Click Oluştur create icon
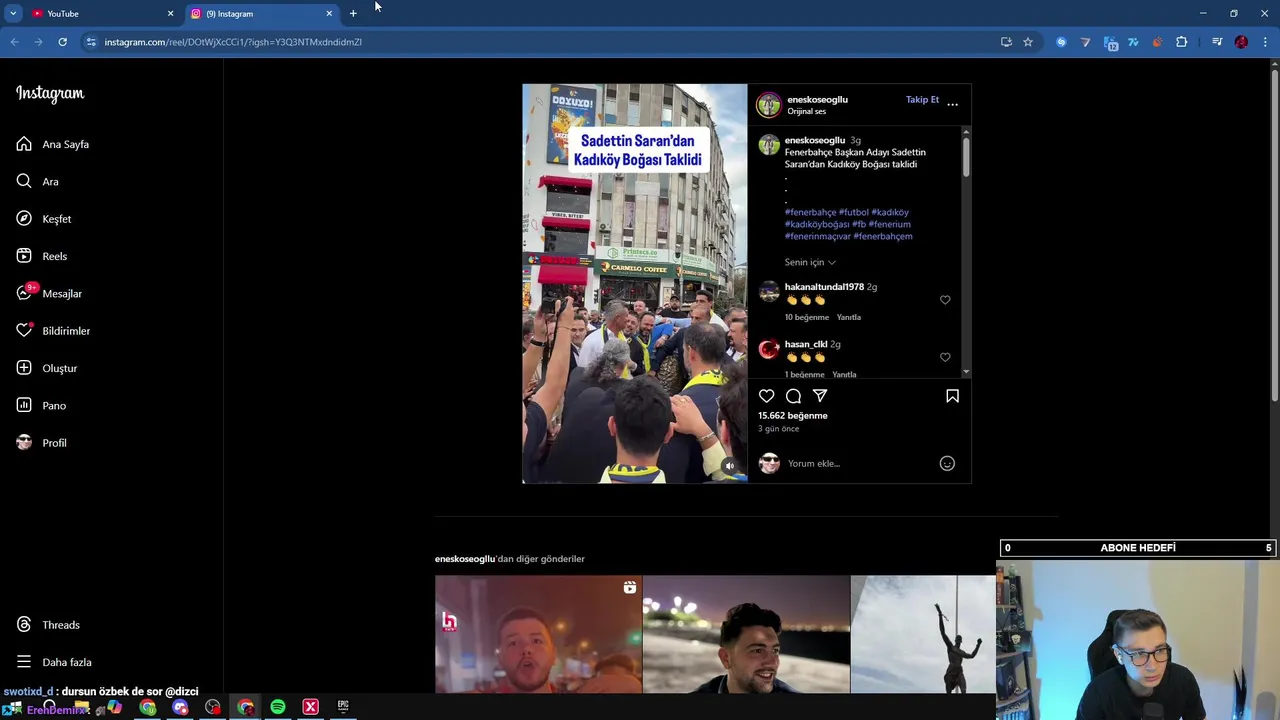This screenshot has height=720, width=1280. tap(24, 368)
